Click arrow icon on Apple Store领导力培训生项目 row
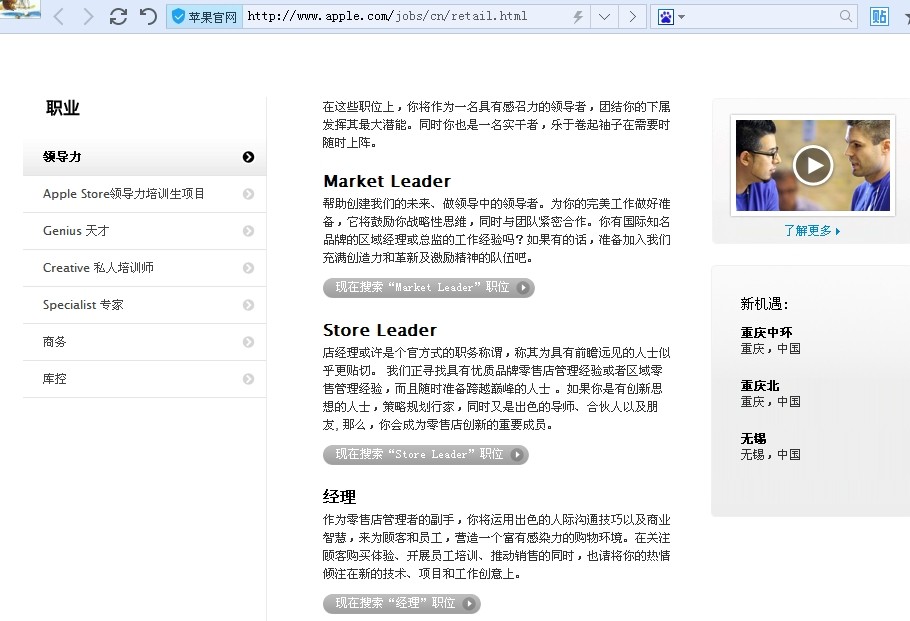The width and height of the screenshot is (910, 621). tap(248, 194)
